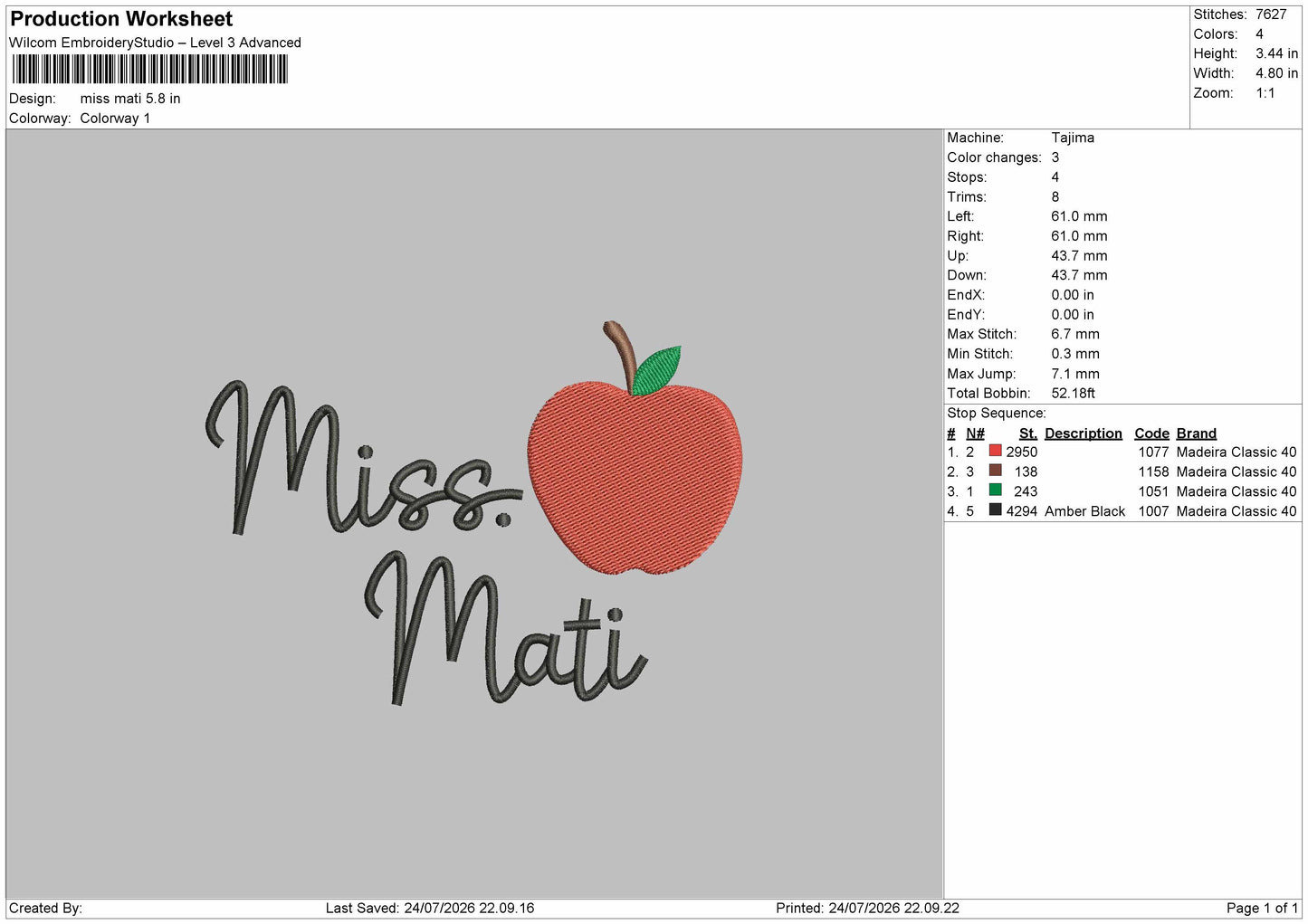Click the green thread swatch for stop 3
1308x924 pixels.
click(995, 491)
